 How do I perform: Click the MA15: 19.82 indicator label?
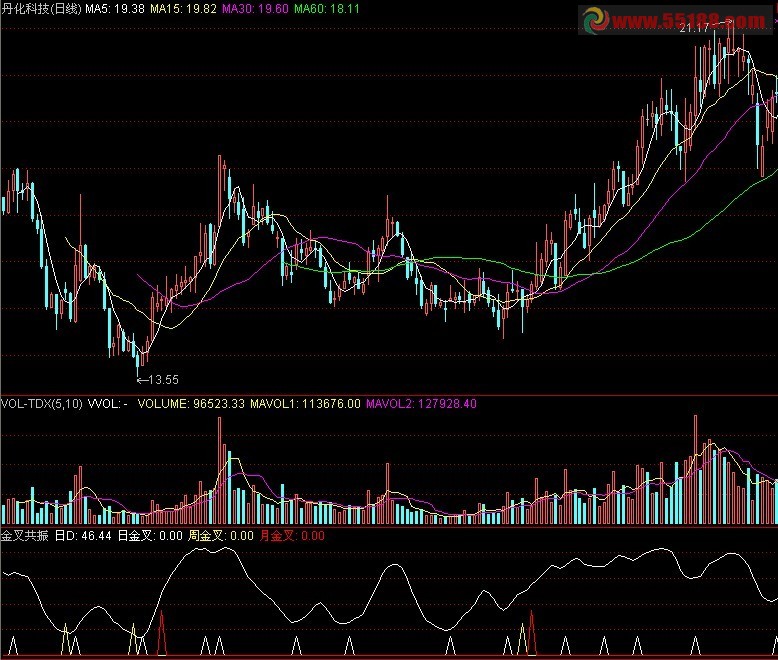click(183, 8)
